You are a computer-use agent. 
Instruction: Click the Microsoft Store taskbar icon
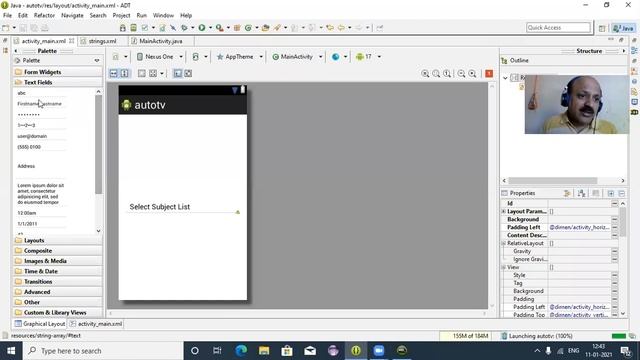click(x=287, y=351)
